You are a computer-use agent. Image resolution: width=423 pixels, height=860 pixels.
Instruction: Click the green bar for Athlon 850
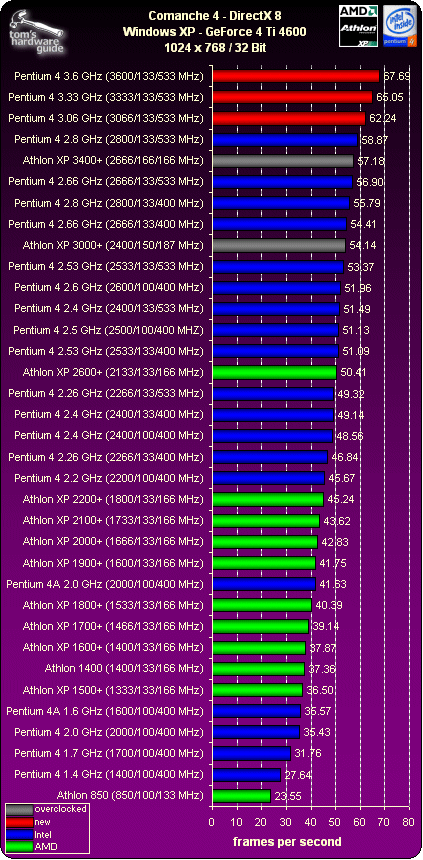(x=241, y=796)
